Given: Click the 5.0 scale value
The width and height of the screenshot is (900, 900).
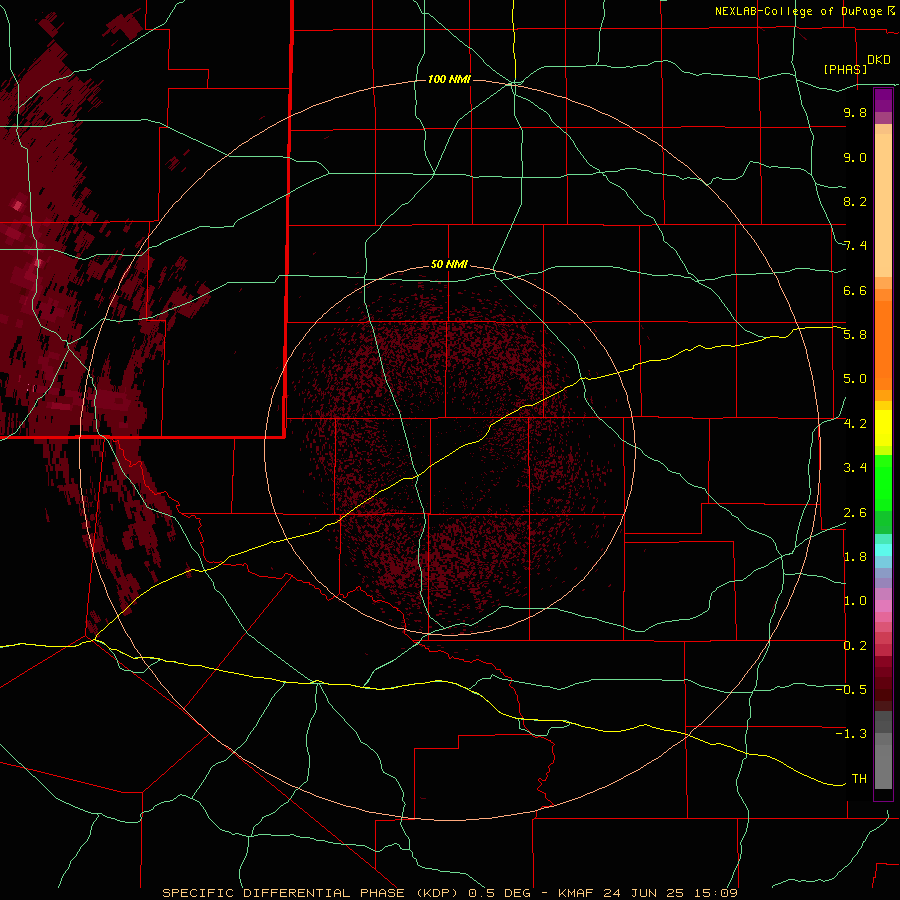Looking at the screenshot, I should 855,379.
